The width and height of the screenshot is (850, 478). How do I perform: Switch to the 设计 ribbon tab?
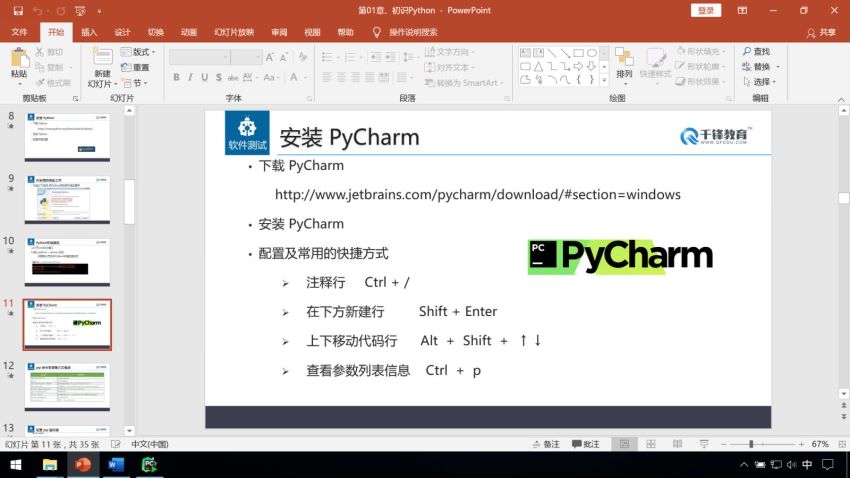(122, 32)
